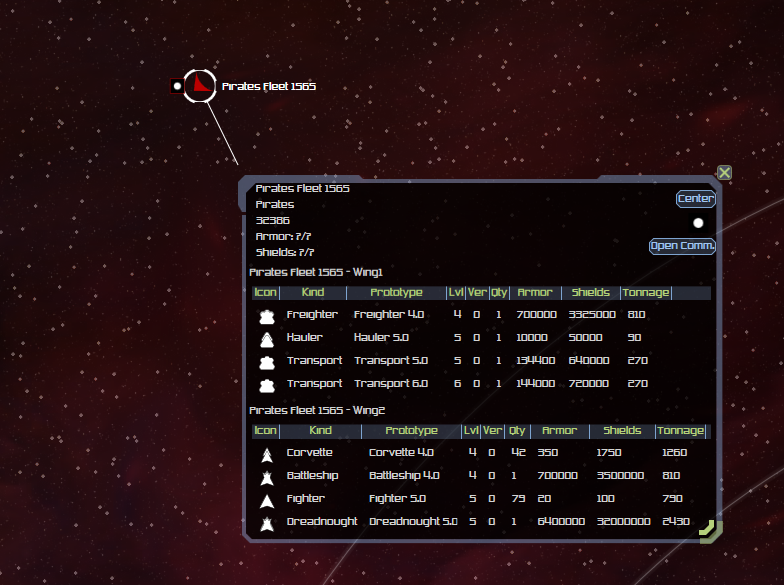Click the 'Pirates' faction name in panel

[x=274, y=204]
